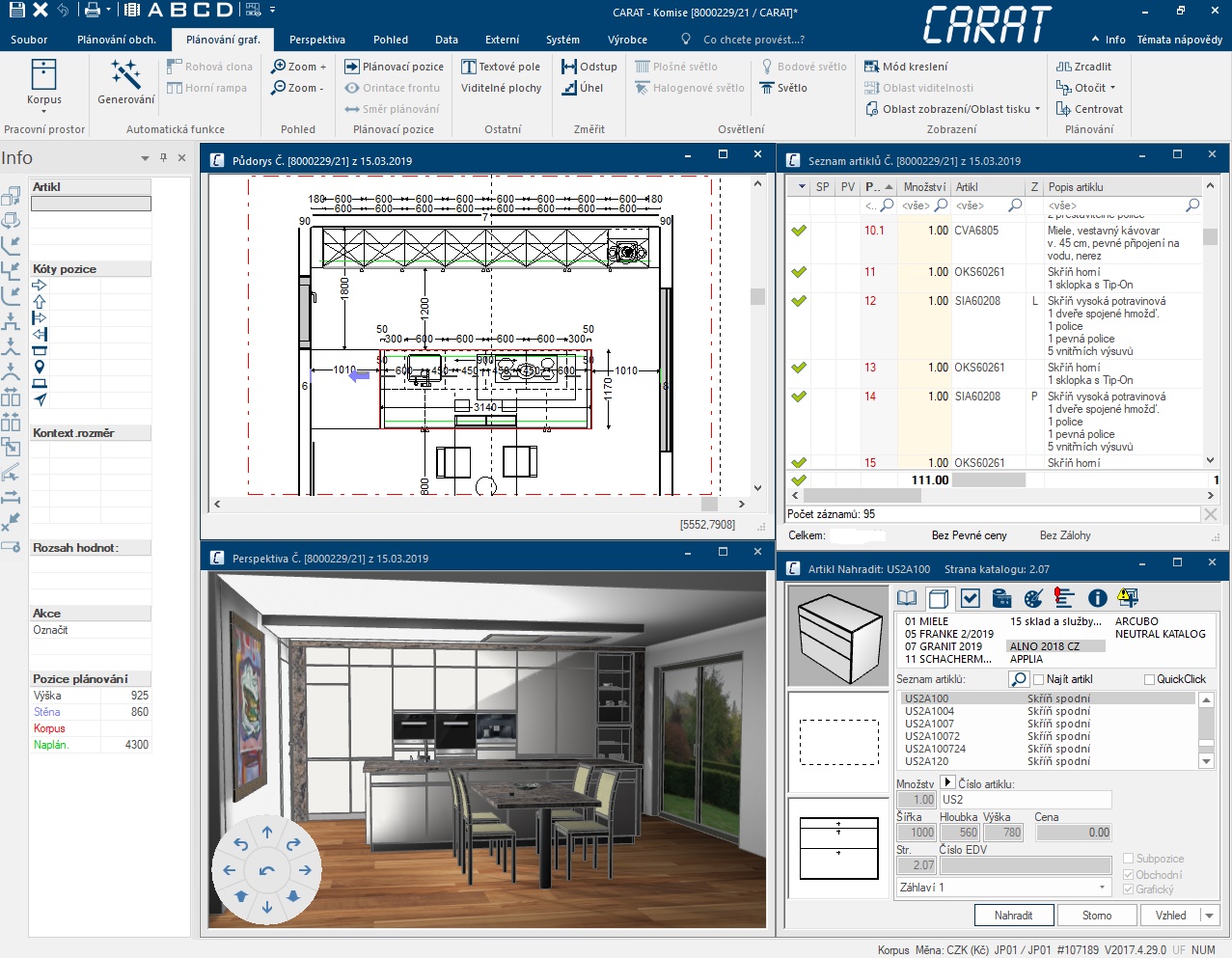Click the info icon in Artikl panel
The height and width of the screenshot is (958, 1232).
[x=1097, y=598]
